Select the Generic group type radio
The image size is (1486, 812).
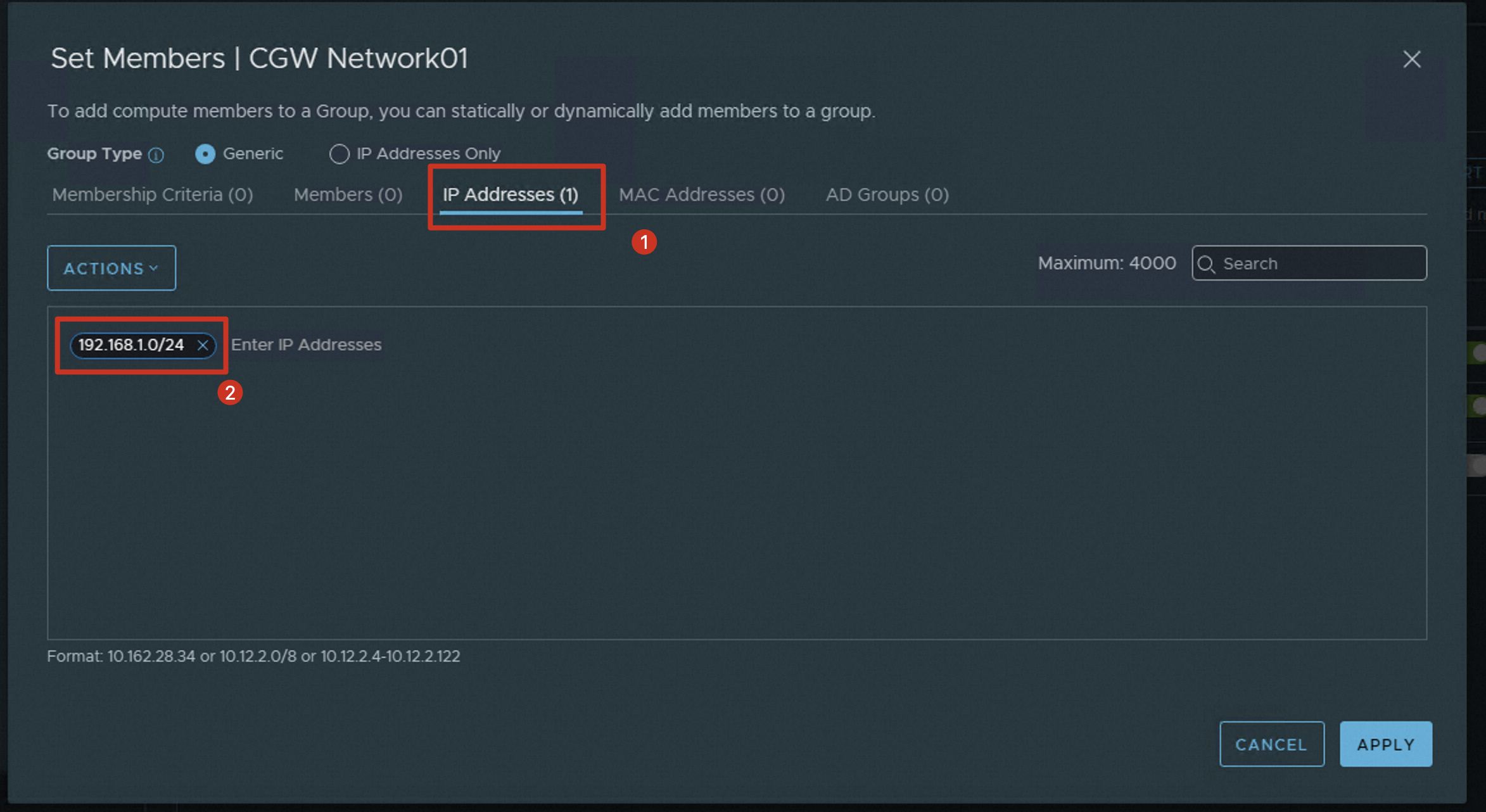tap(205, 154)
